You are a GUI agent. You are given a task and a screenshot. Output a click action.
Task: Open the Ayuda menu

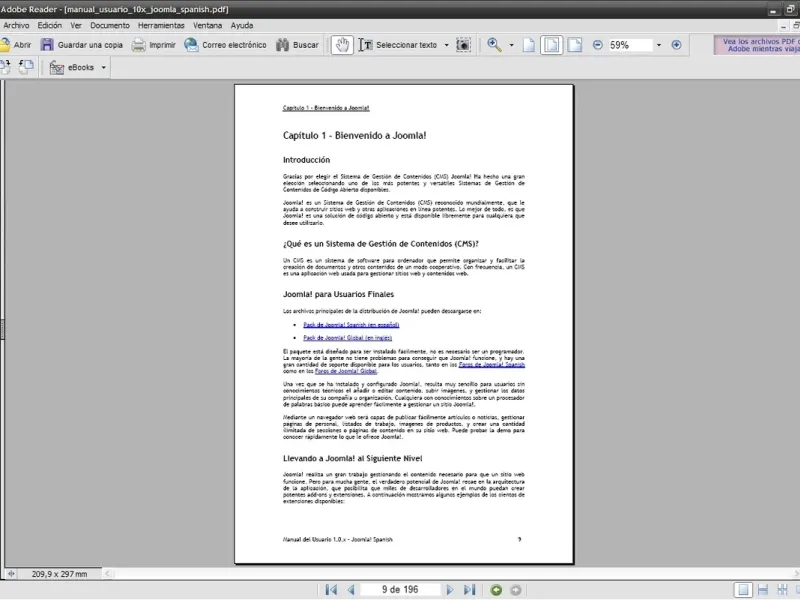coord(242,25)
